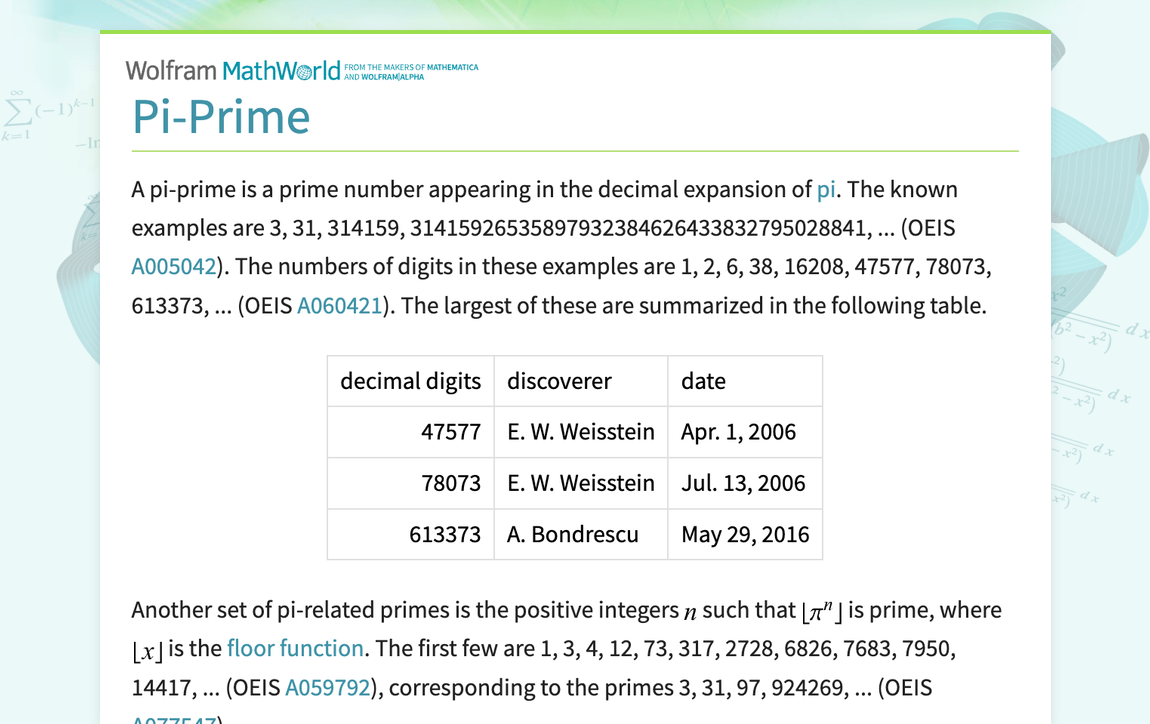This screenshot has width=1150, height=724.
Task: Click the Pi-Prime page title
Action: pos(222,118)
